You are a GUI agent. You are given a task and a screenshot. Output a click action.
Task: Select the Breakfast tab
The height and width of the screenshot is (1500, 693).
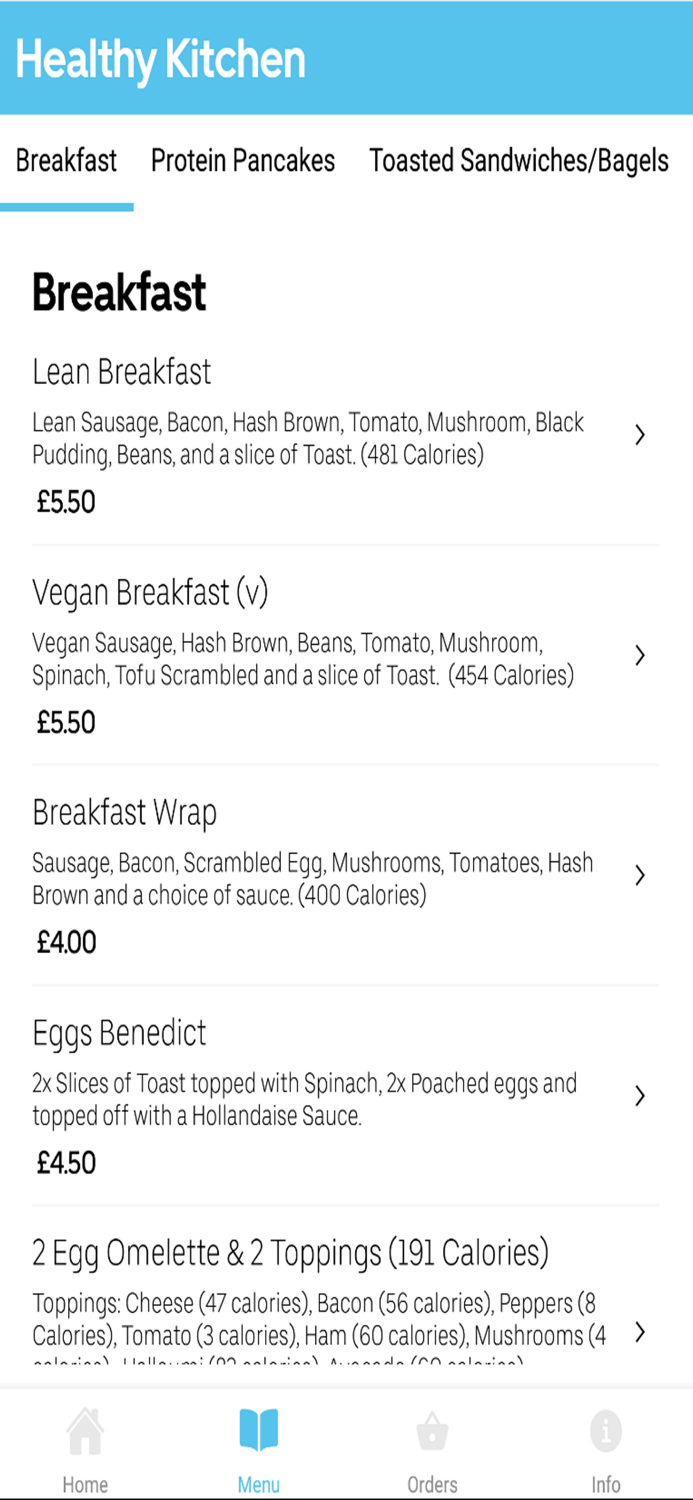coord(66,161)
